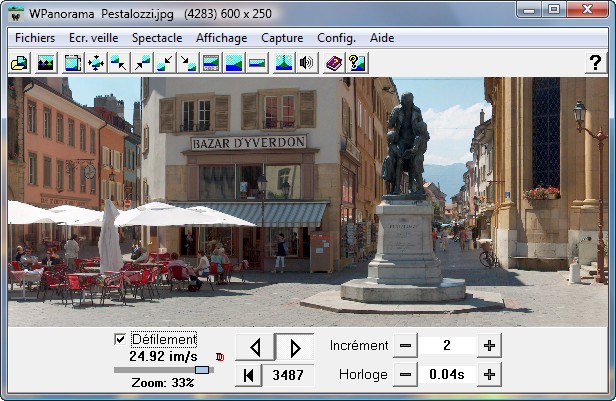Click the move image to top-left icon
Image resolution: width=616 pixels, height=401 pixels.
[119, 63]
